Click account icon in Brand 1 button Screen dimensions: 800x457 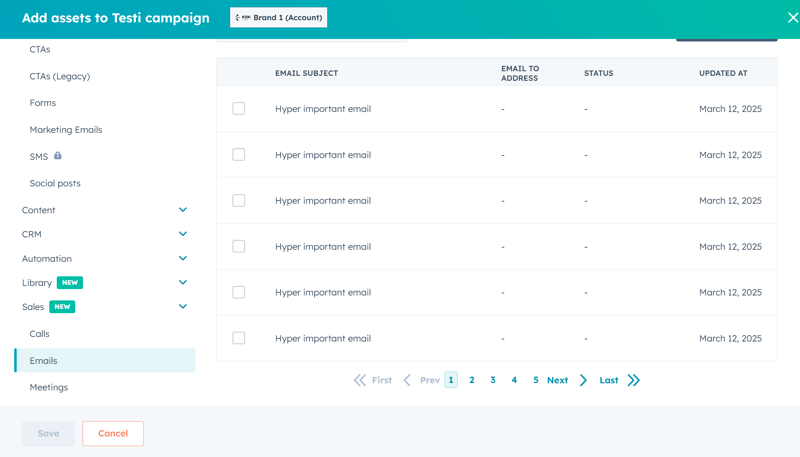(x=243, y=17)
